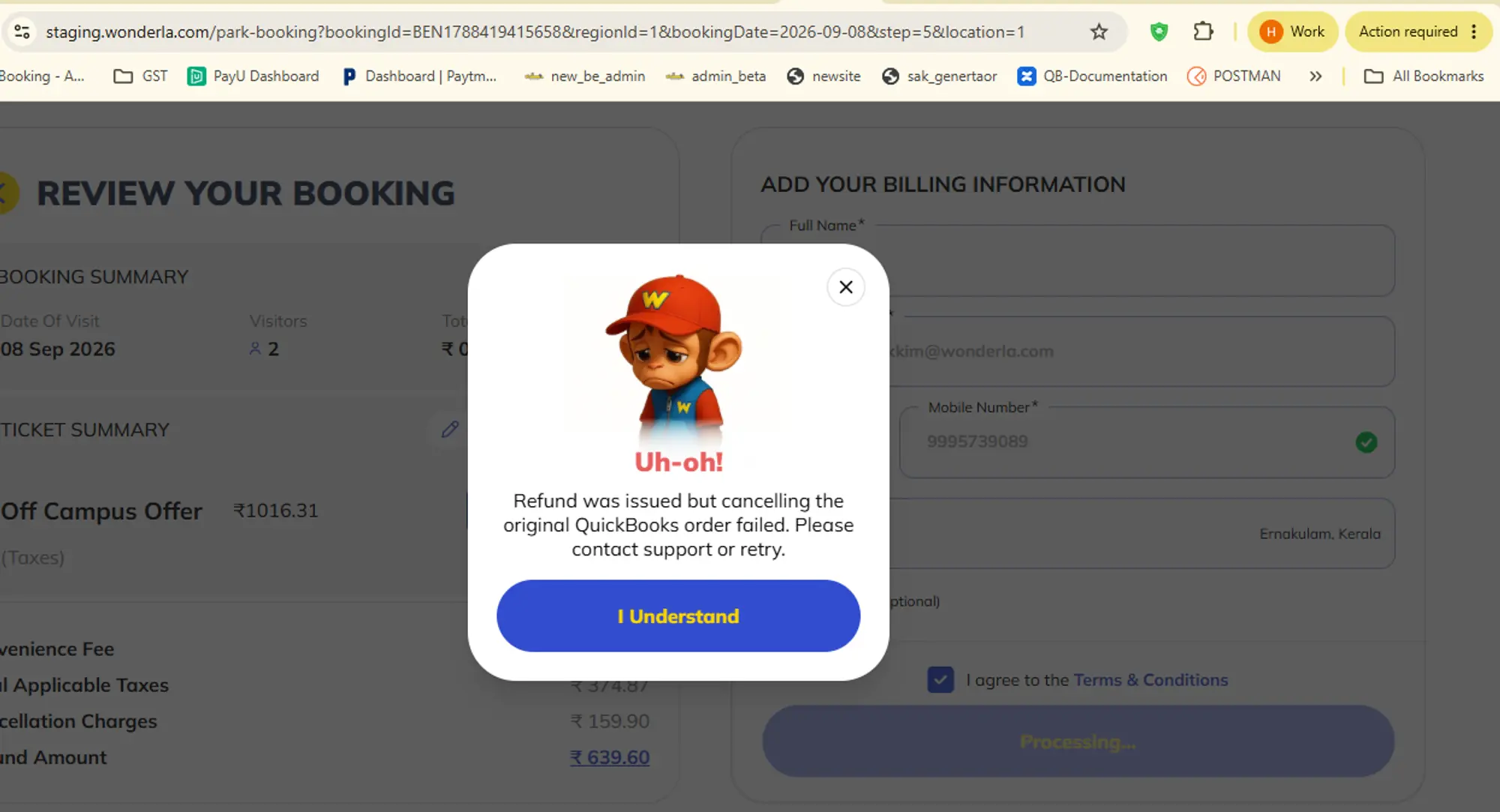Open the green shield extension icon
1500x812 pixels.
coord(1159,31)
